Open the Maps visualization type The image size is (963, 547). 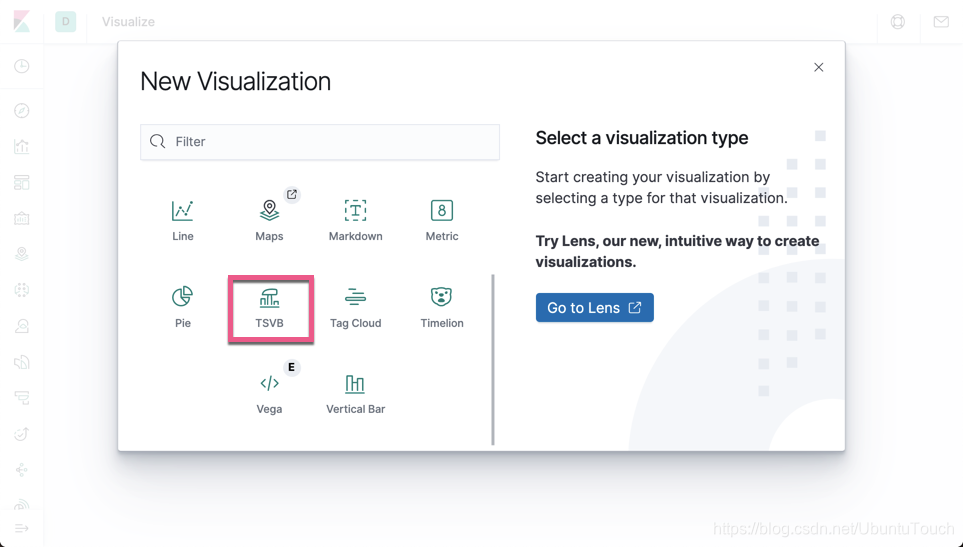coord(269,220)
